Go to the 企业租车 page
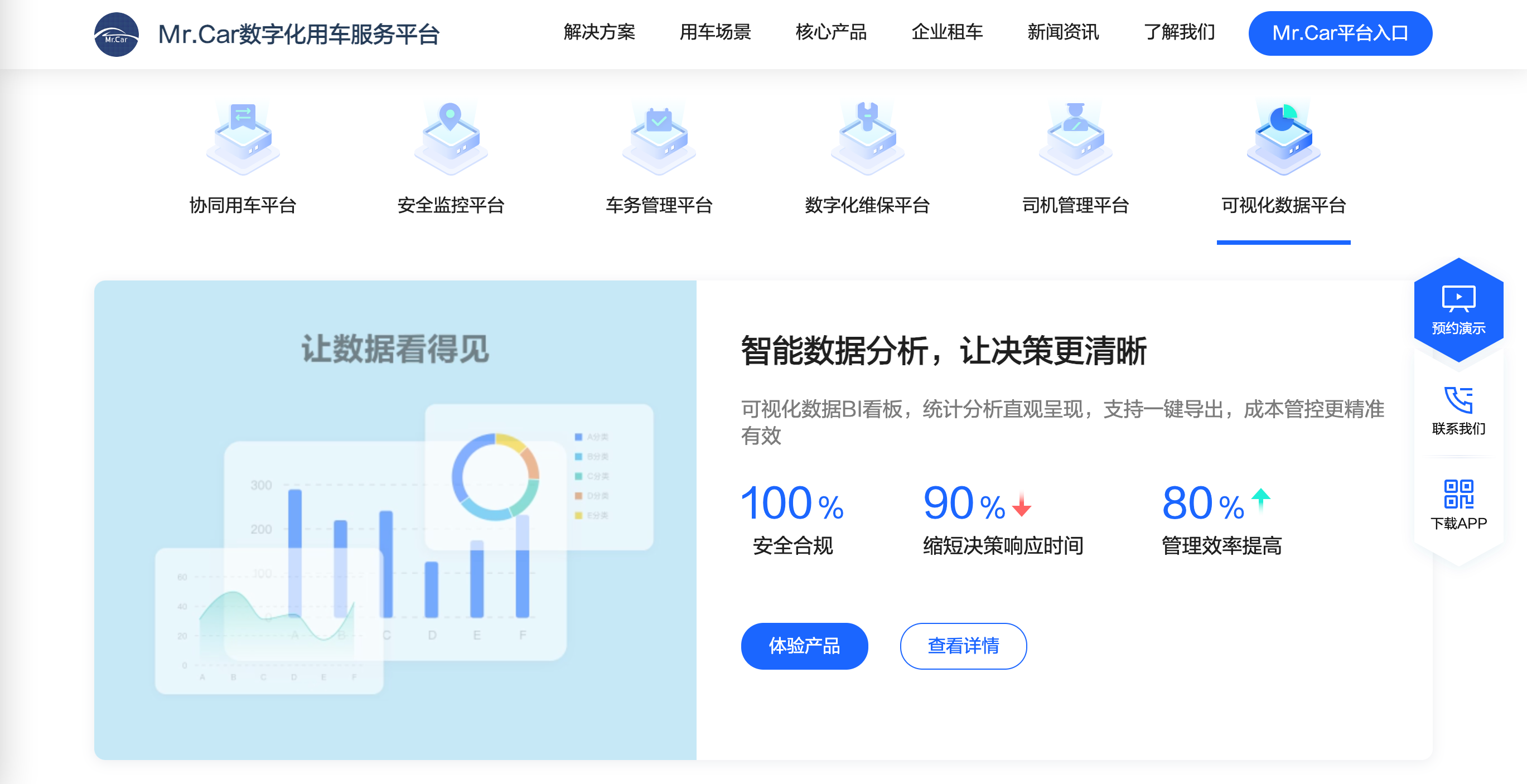Image resolution: width=1527 pixels, height=784 pixels. point(946,32)
